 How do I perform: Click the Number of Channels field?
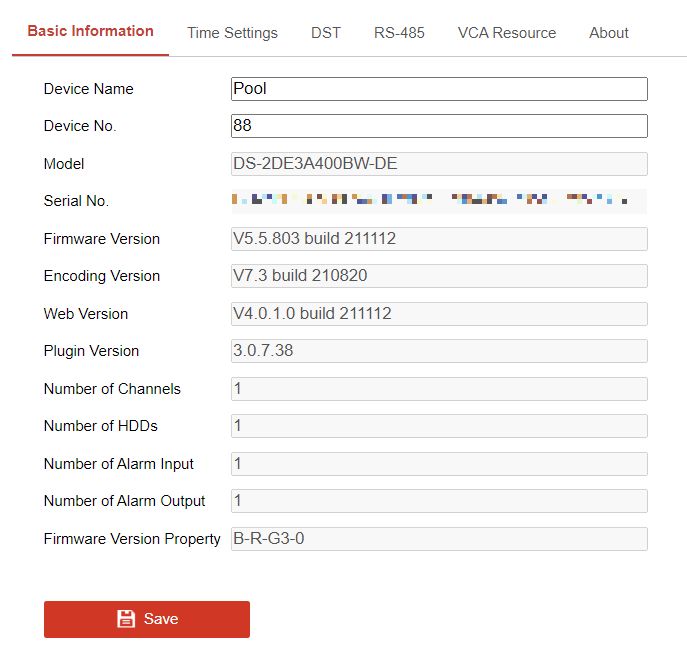[439, 389]
